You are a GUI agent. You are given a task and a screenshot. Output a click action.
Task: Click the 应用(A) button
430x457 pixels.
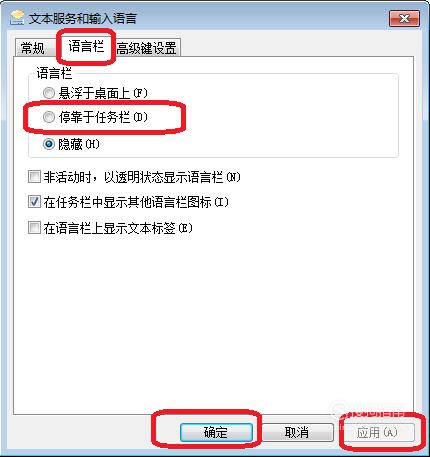[377, 433]
